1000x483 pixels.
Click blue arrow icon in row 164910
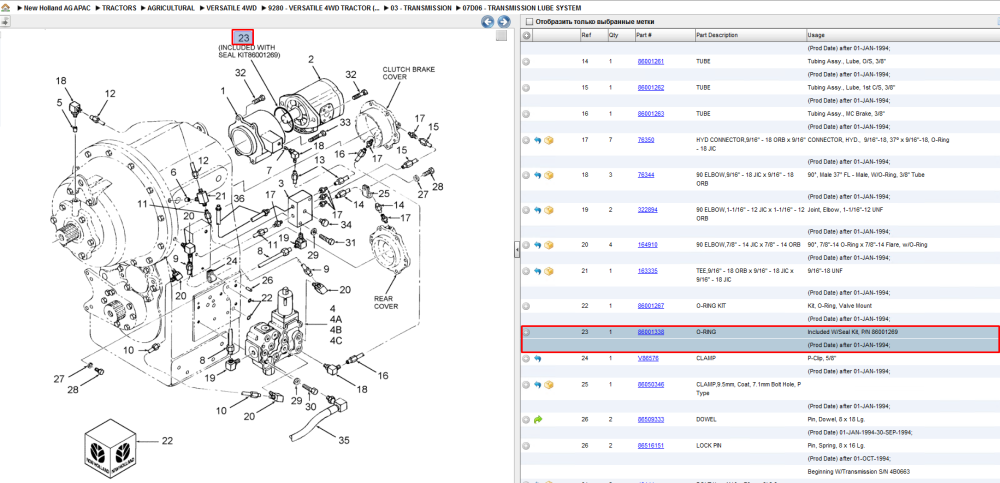tap(538, 245)
